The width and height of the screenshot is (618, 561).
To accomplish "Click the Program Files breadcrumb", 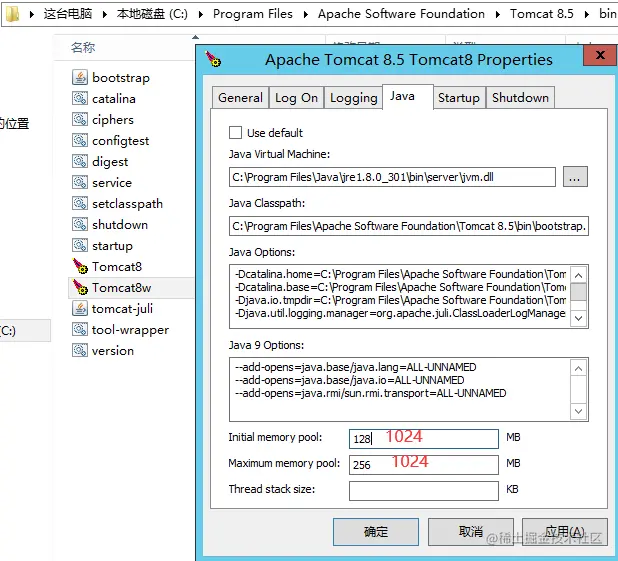I will coord(253,14).
